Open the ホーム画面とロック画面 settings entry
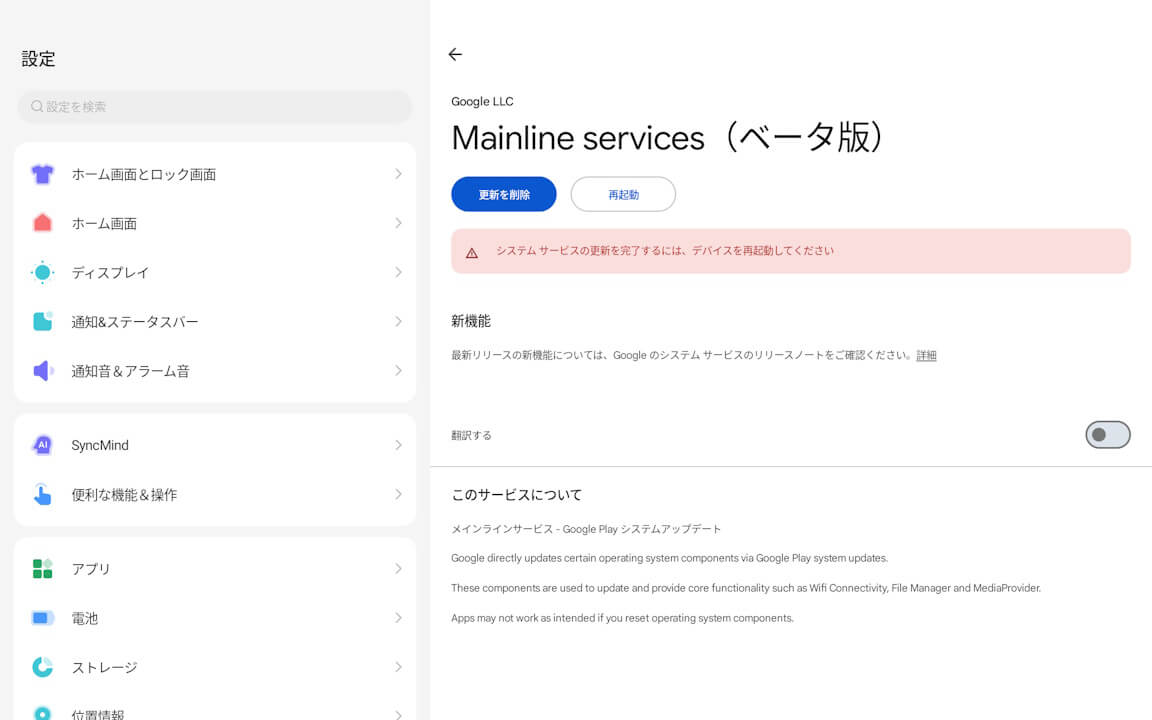This screenshot has height=720, width=1152. [215, 174]
